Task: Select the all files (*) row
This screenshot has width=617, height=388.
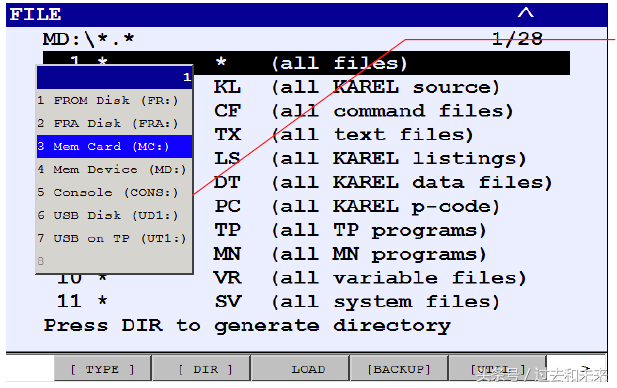Action: coord(306,63)
